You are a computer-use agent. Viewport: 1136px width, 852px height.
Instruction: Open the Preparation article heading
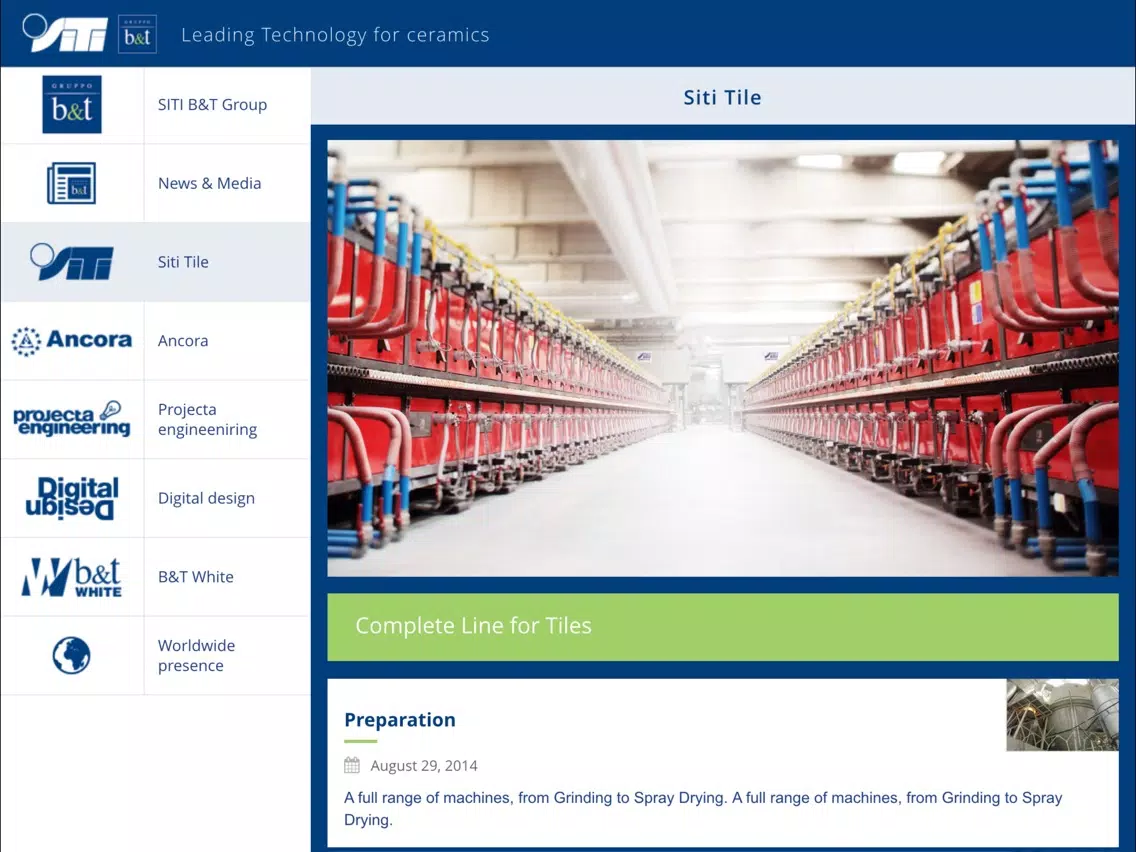[x=400, y=719]
